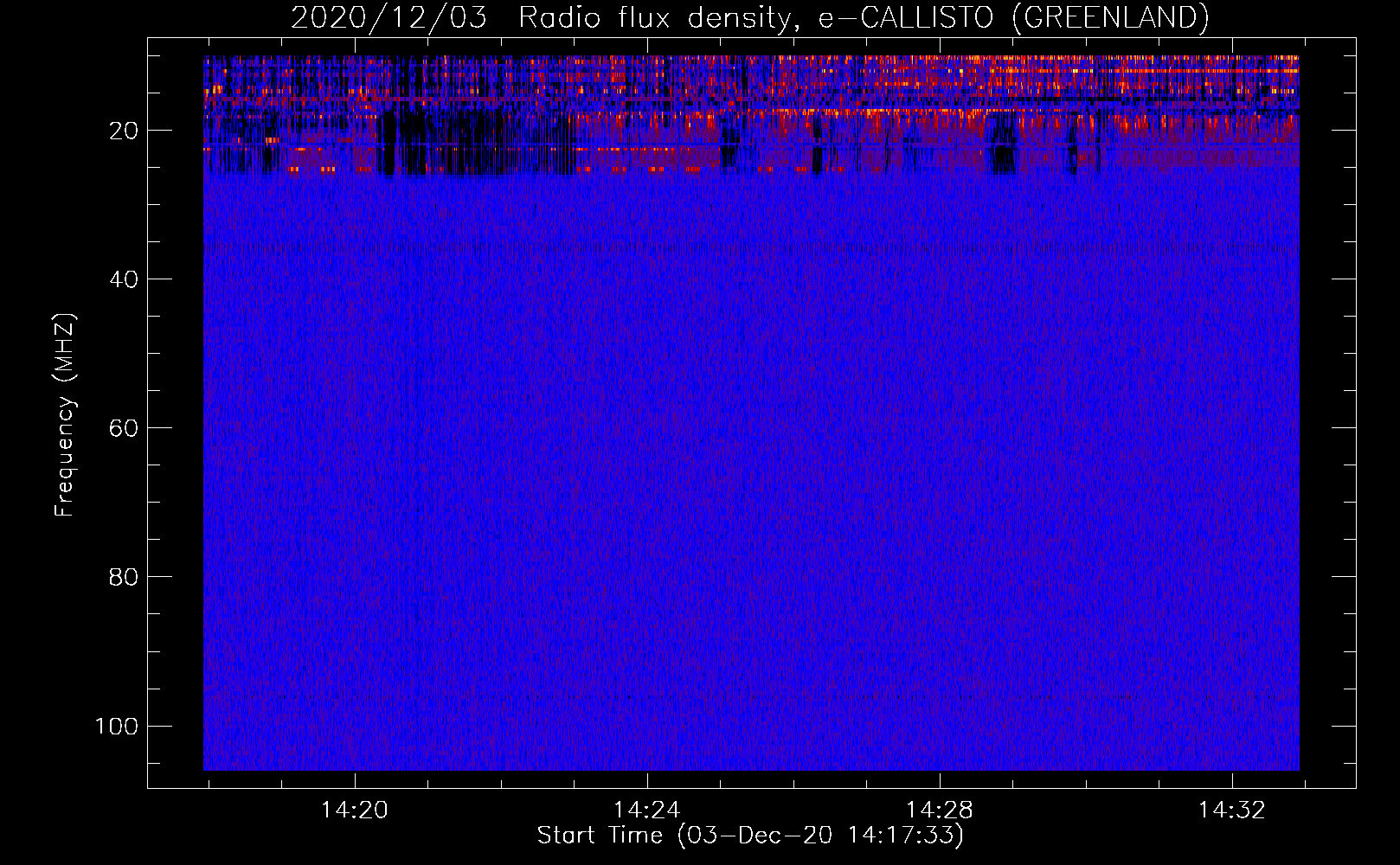This screenshot has height=865, width=1400.
Task: Click the 'Frequency (MHZ)' axis label
Action: click(x=65, y=415)
